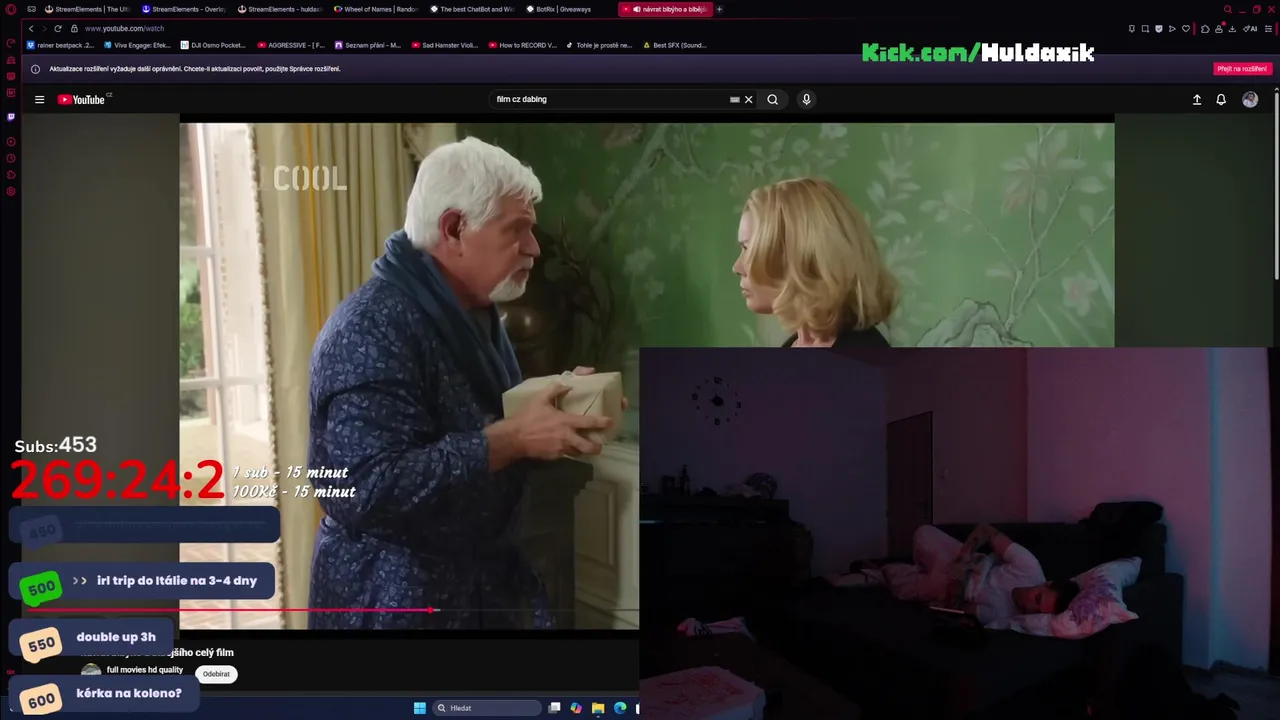Reload the page with the refresh icon

58,28
